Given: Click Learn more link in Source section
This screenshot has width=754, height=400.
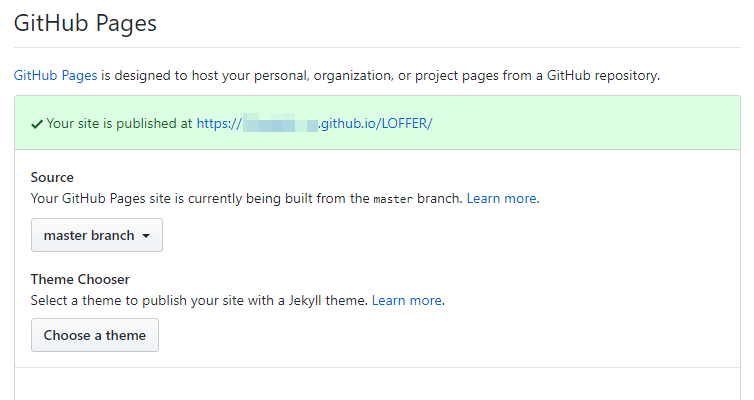Looking at the screenshot, I should pos(502,198).
